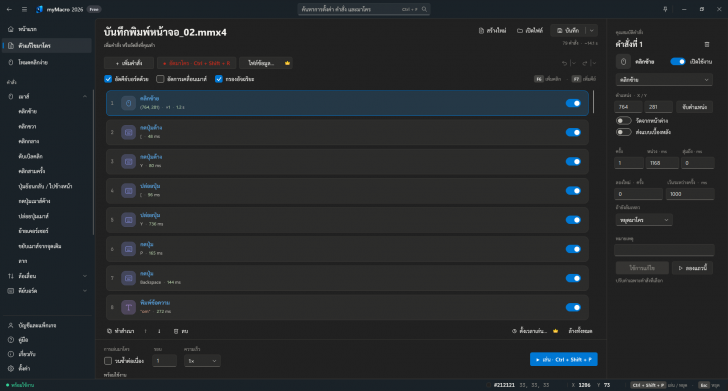Viewport: 728px width, 391px height.
Task: Turn off the row 8 text command toggle
Action: point(573,307)
